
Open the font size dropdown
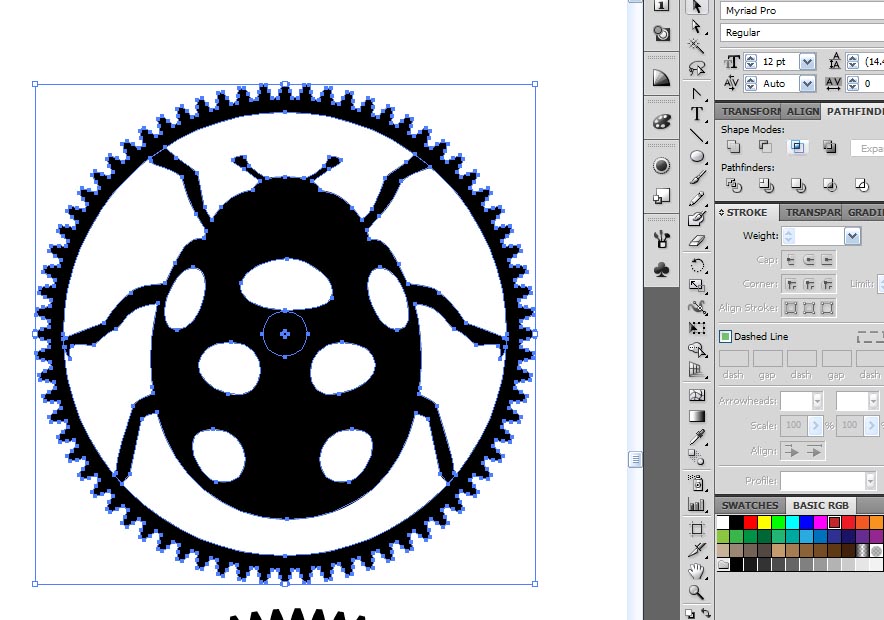click(x=807, y=62)
